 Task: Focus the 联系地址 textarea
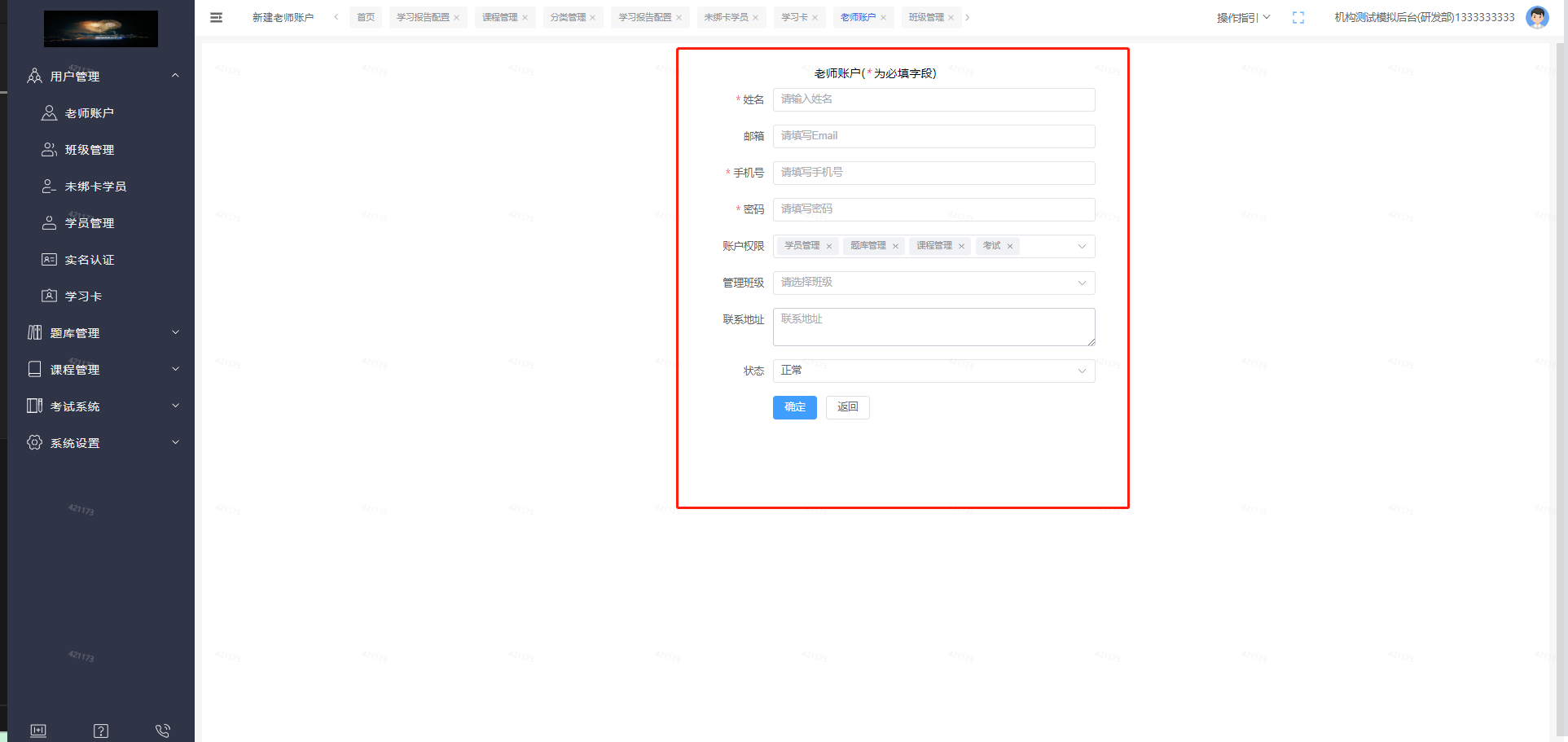tap(933, 327)
